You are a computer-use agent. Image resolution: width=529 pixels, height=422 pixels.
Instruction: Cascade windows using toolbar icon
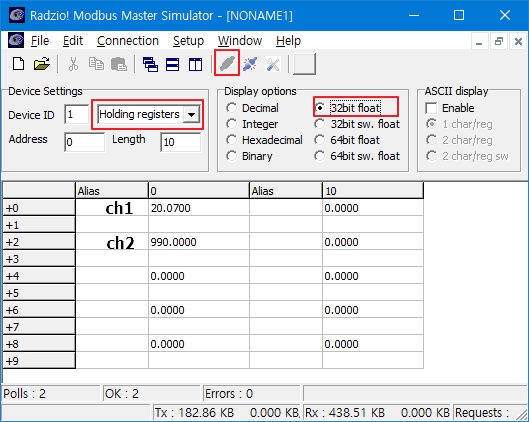pyautogui.click(x=150, y=64)
